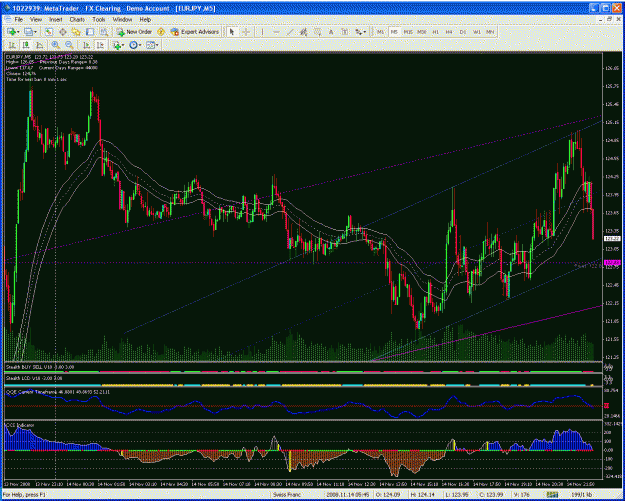
Task: Toggle the Terminal panel icon
Action: click(90, 32)
